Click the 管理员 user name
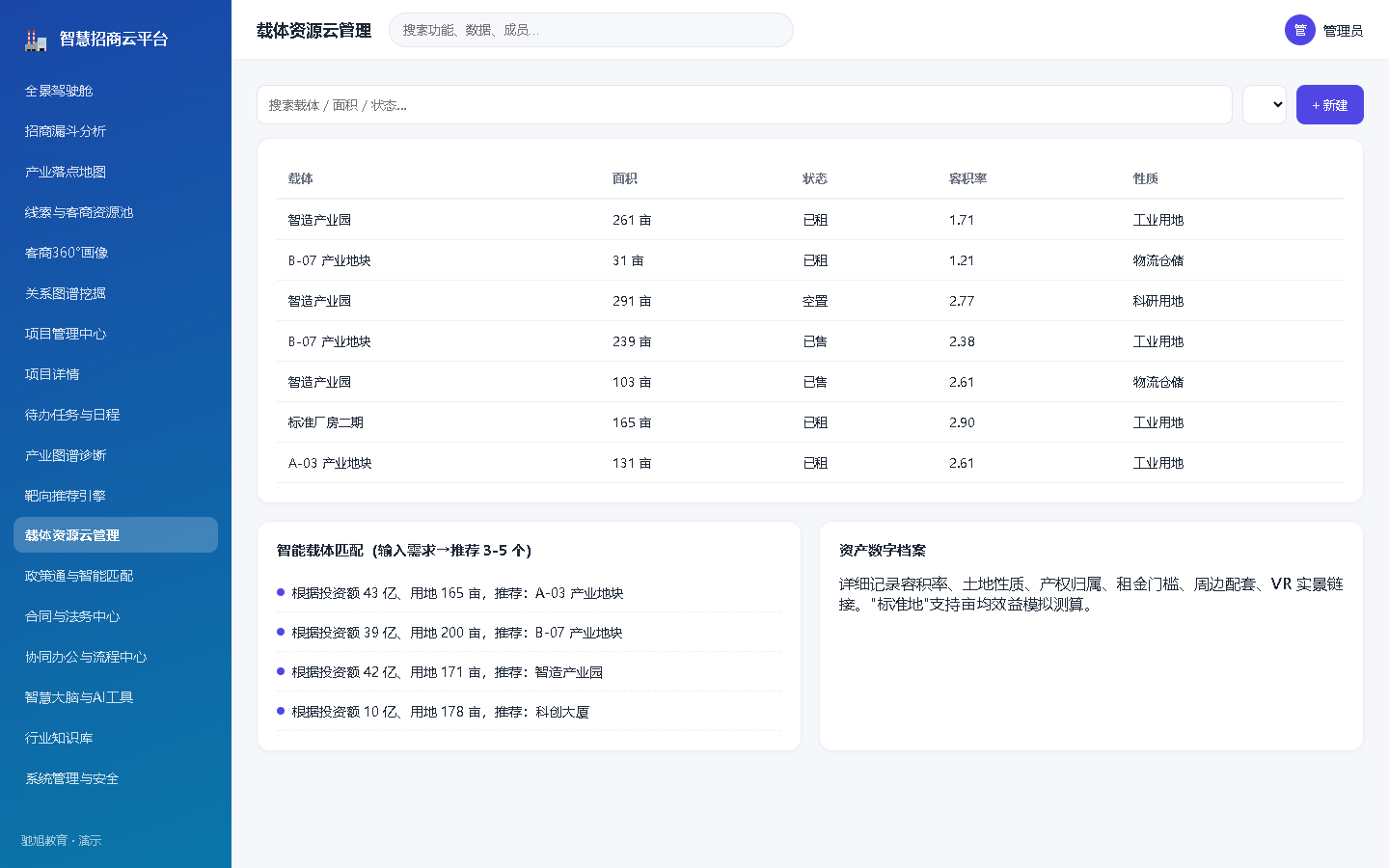Image resolution: width=1389 pixels, height=868 pixels. (x=1343, y=31)
